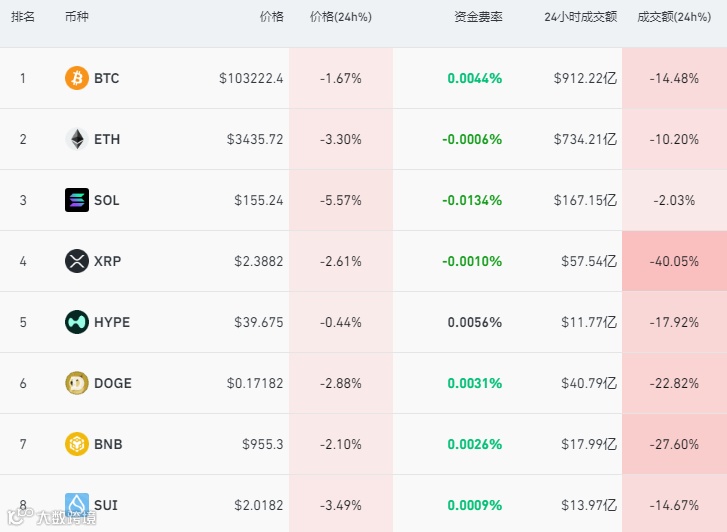
Task: Open the BTC symbol link
Action: point(107,78)
